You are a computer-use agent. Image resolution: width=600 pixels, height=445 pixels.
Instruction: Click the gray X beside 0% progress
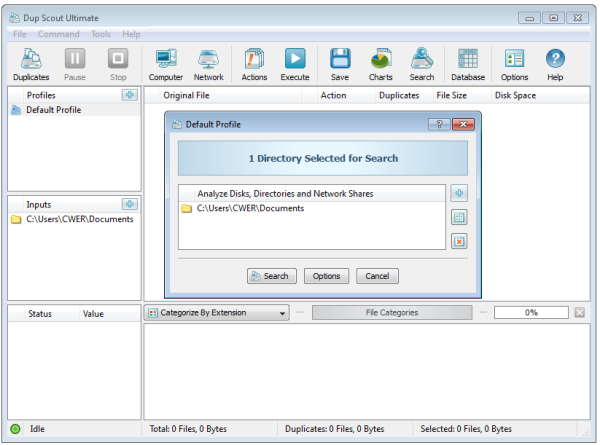click(579, 313)
